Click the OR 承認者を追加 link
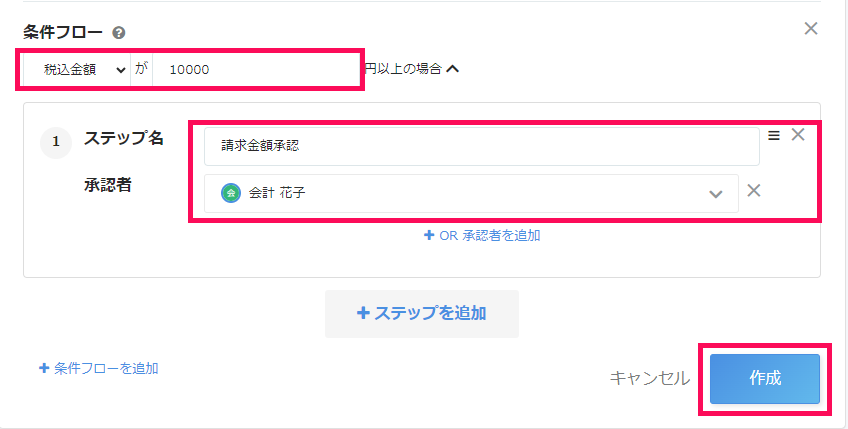The height and width of the screenshot is (429, 848). (482, 235)
